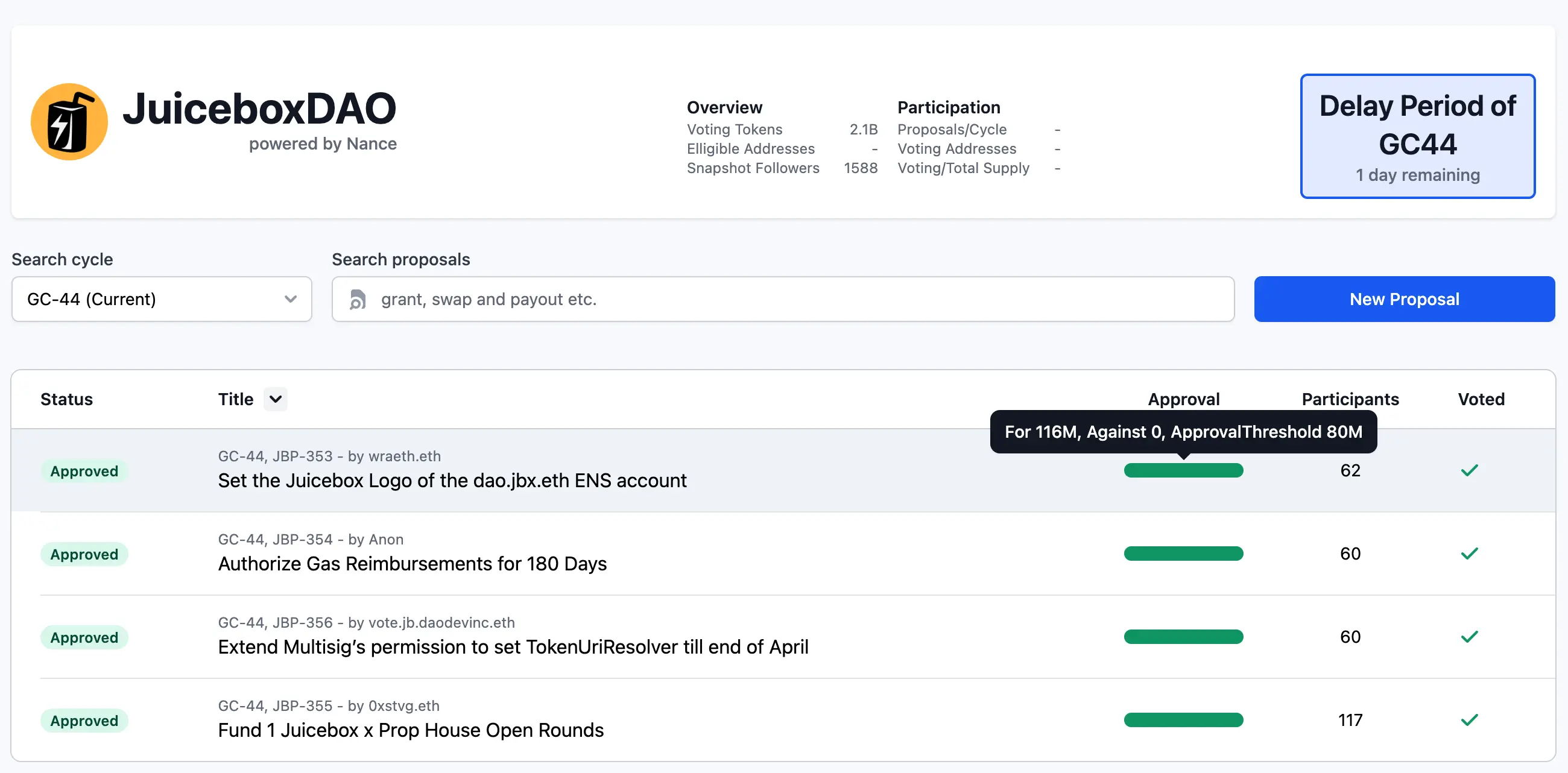Open the Delay Period of GC44 card

click(1417, 136)
